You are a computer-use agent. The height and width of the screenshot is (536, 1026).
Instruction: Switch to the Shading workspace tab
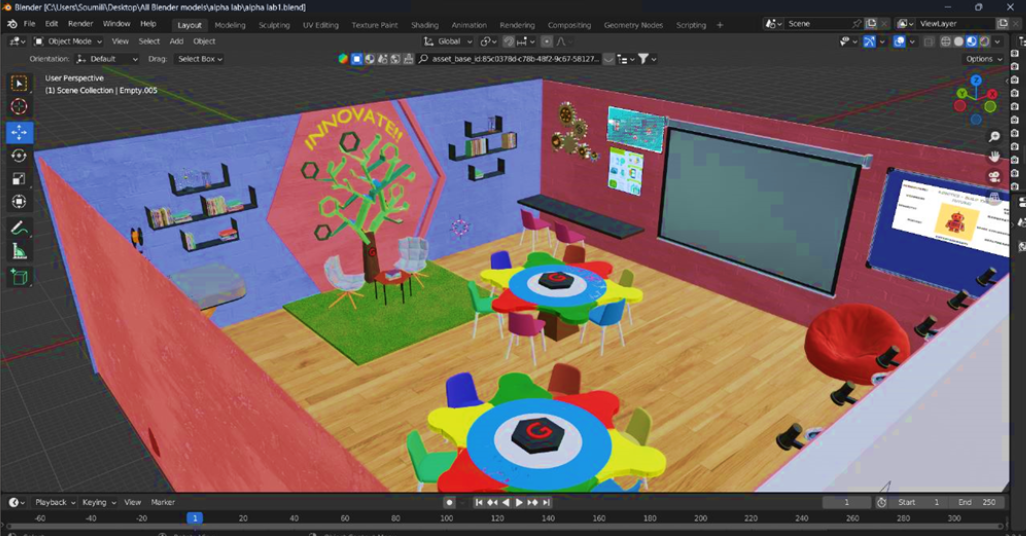(x=424, y=25)
